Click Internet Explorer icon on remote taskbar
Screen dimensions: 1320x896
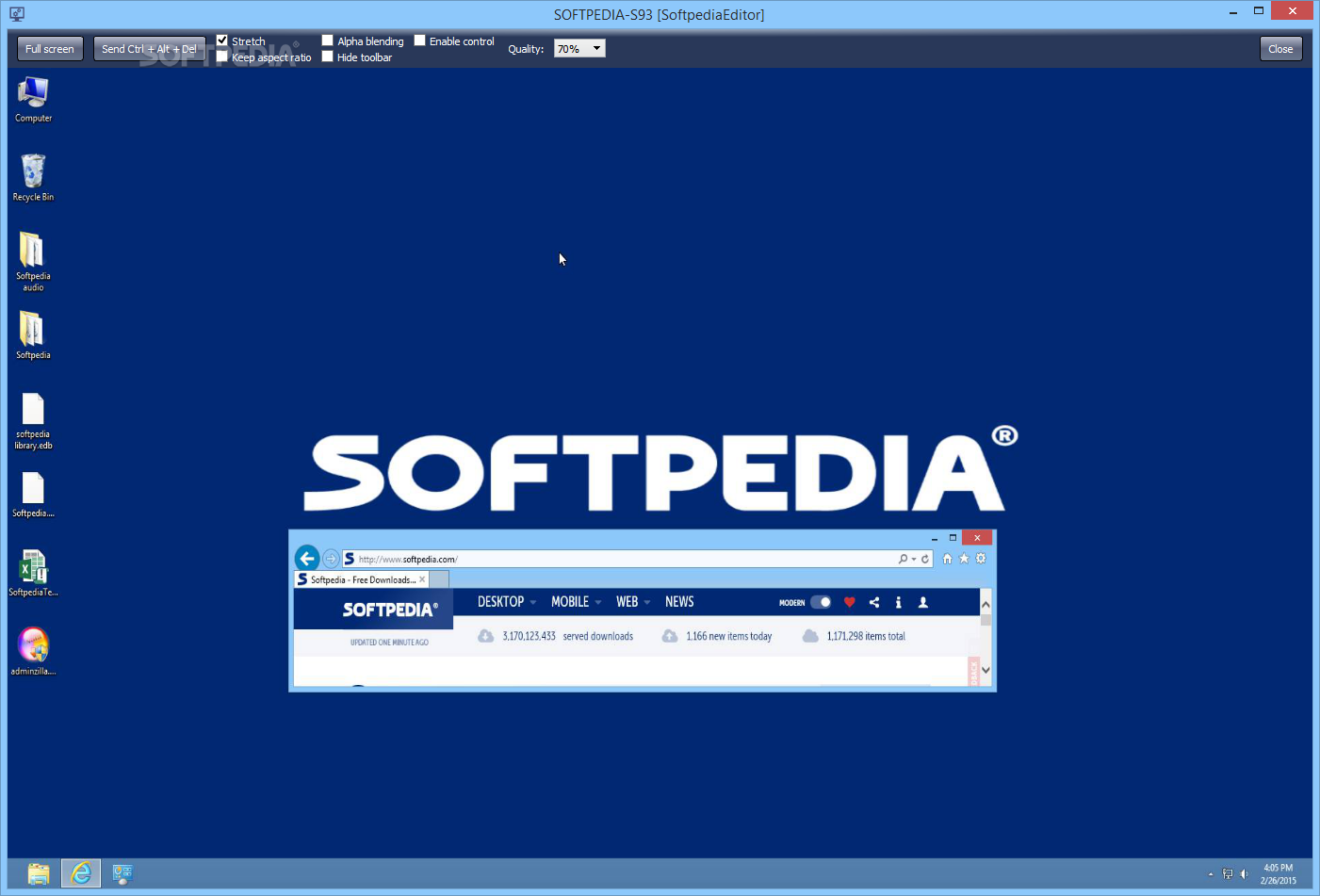81,873
